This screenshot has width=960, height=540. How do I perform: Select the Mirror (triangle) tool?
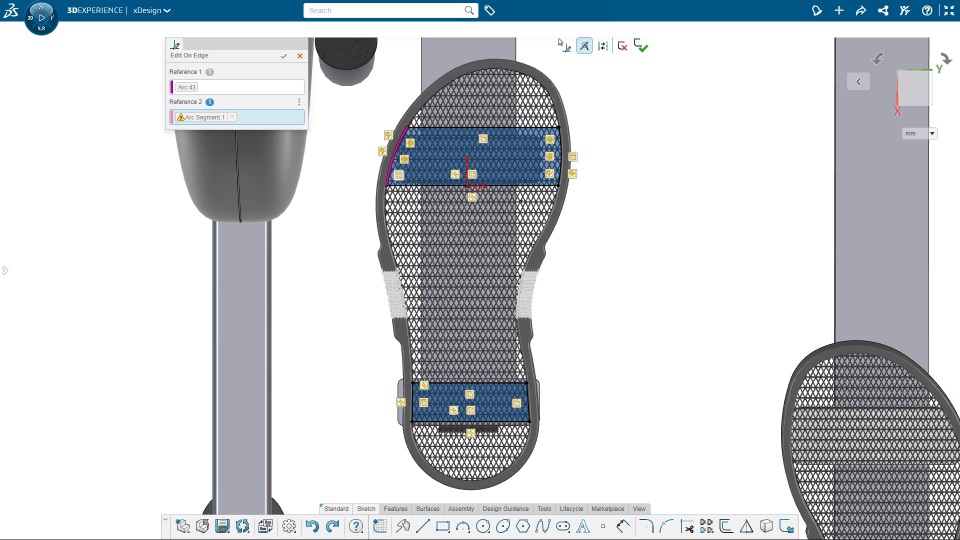(x=746, y=526)
